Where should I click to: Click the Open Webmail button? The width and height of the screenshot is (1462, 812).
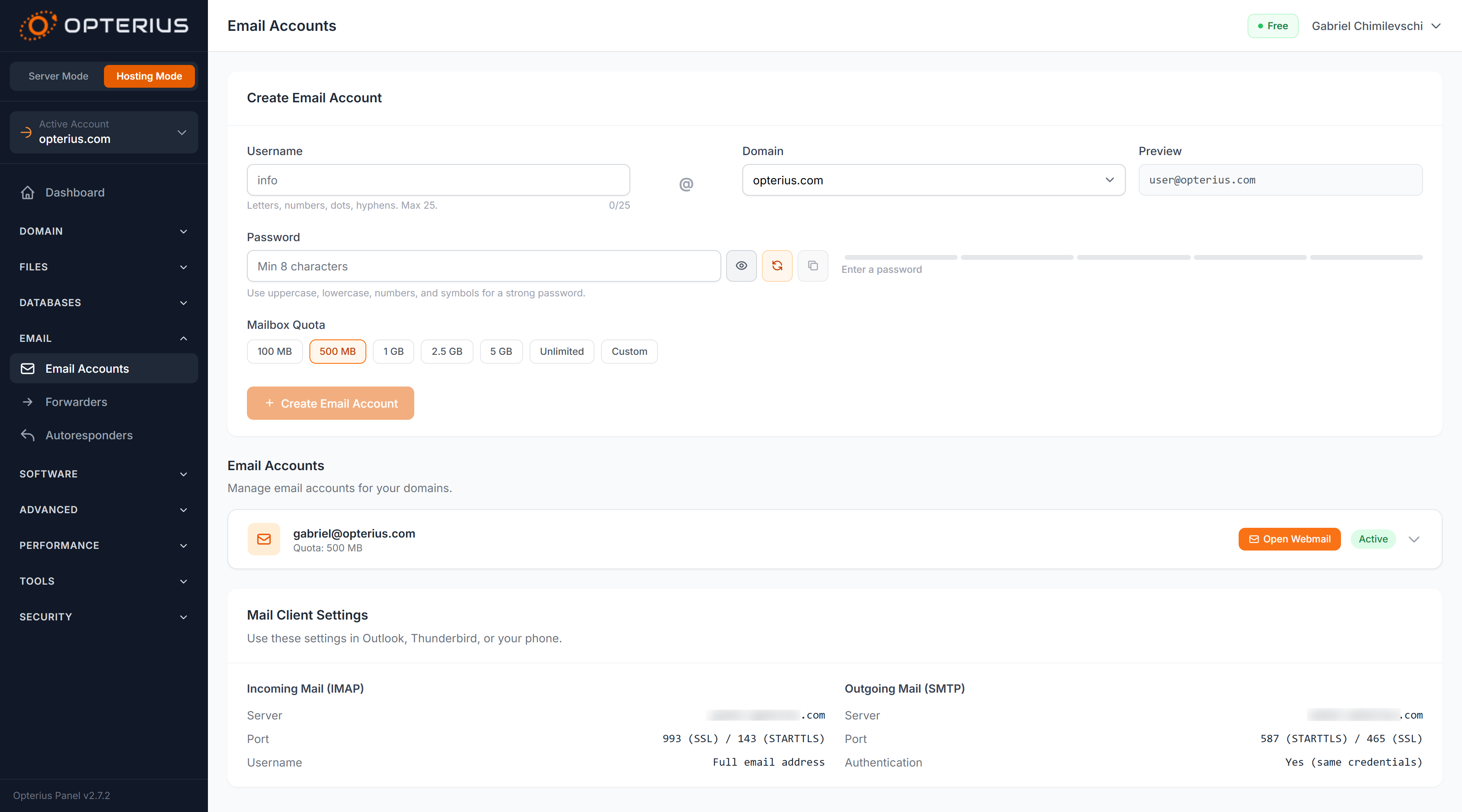(x=1289, y=539)
